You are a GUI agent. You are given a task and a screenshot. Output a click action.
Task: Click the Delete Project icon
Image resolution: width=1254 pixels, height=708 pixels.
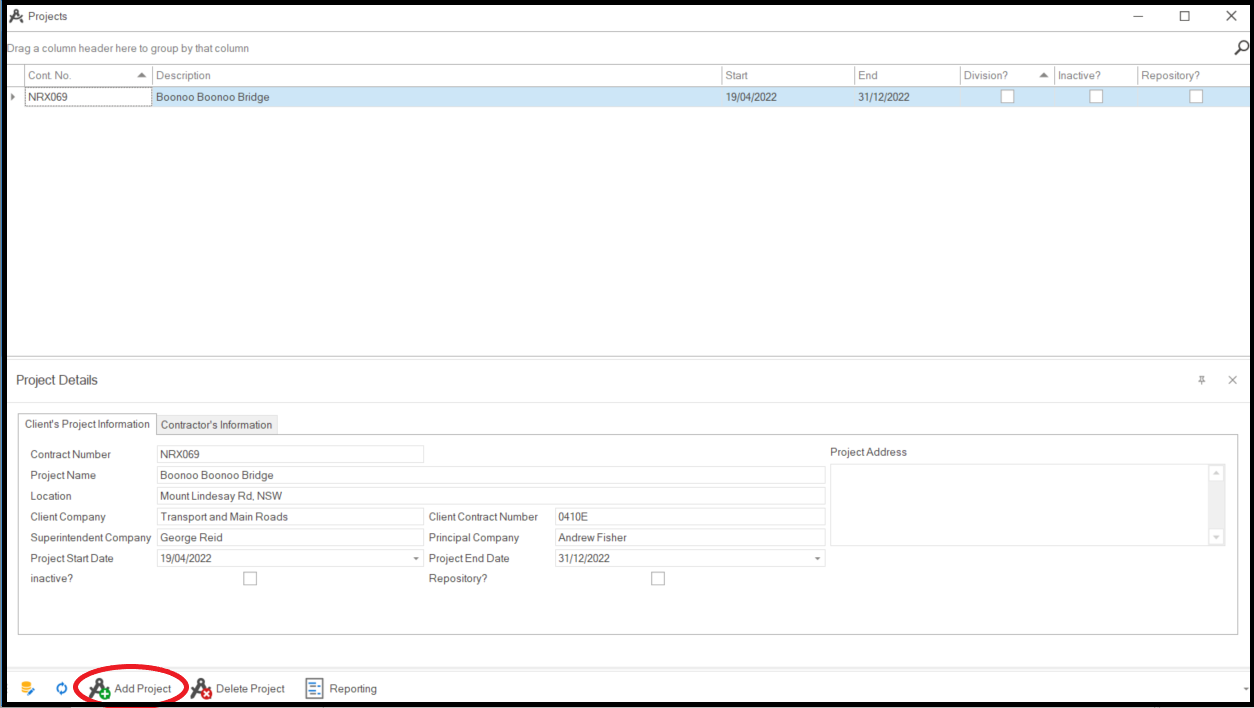pyautogui.click(x=201, y=688)
